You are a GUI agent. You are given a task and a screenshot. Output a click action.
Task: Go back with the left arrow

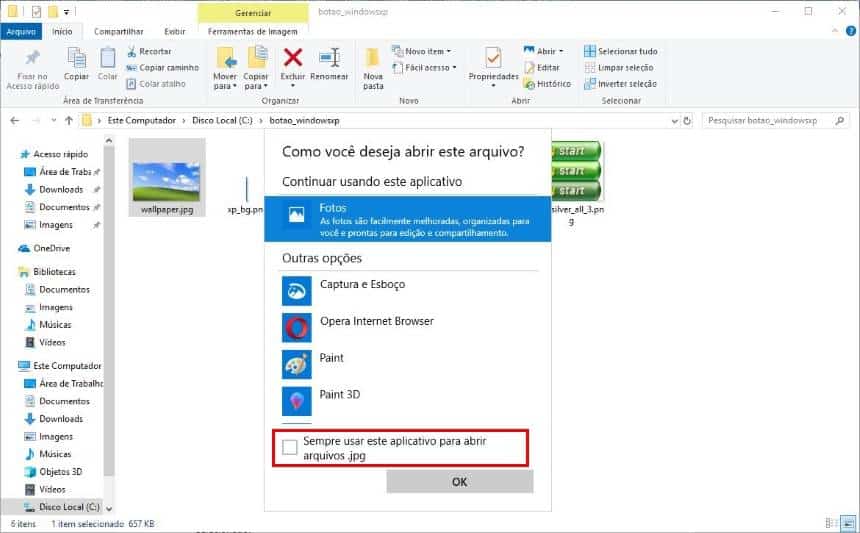[x=15, y=121]
